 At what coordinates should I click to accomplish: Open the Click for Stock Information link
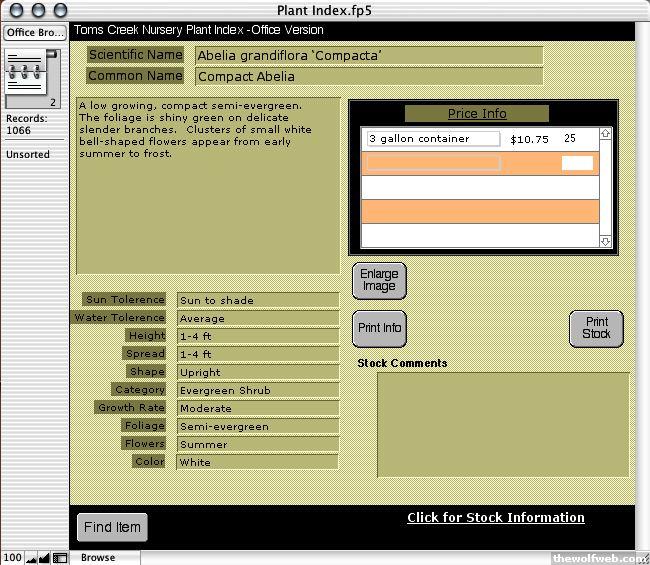click(495, 517)
